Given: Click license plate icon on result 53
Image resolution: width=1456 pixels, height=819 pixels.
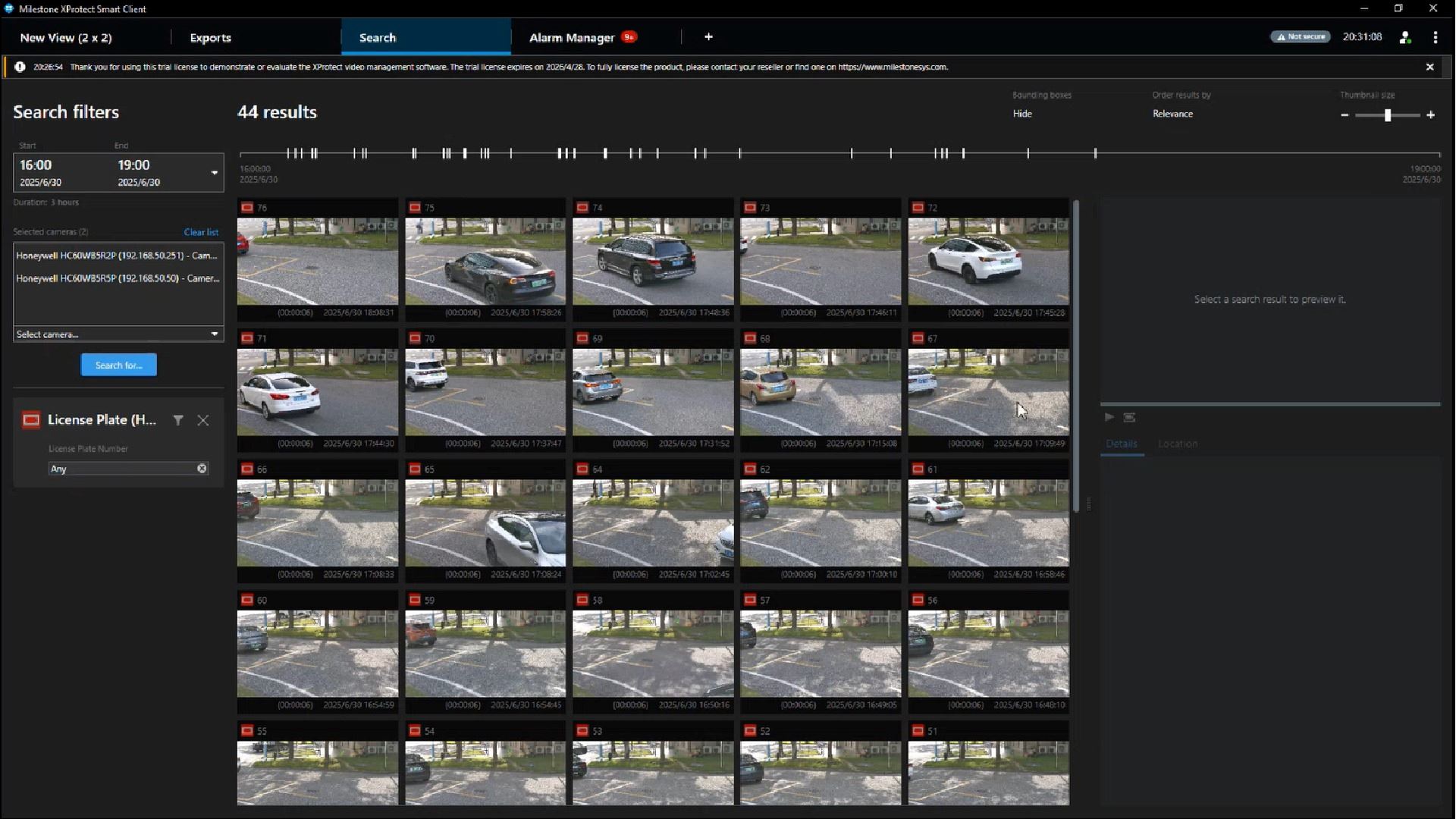Looking at the screenshot, I should pyautogui.click(x=582, y=731).
